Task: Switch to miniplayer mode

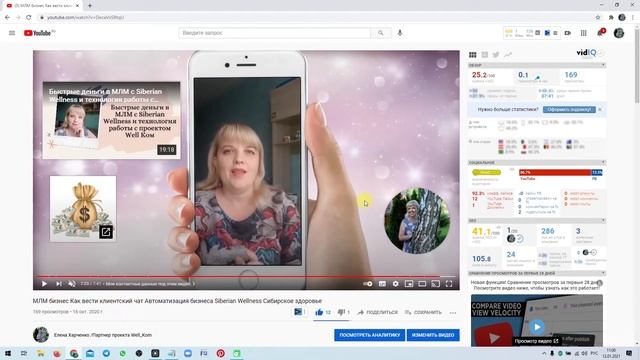Action: point(409,284)
